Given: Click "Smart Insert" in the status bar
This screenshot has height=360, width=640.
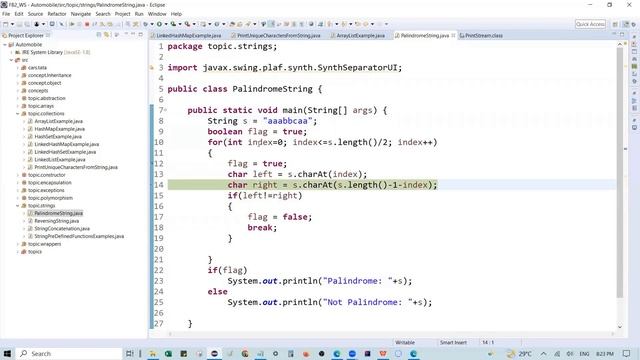Looking at the screenshot, I should tap(453, 342).
